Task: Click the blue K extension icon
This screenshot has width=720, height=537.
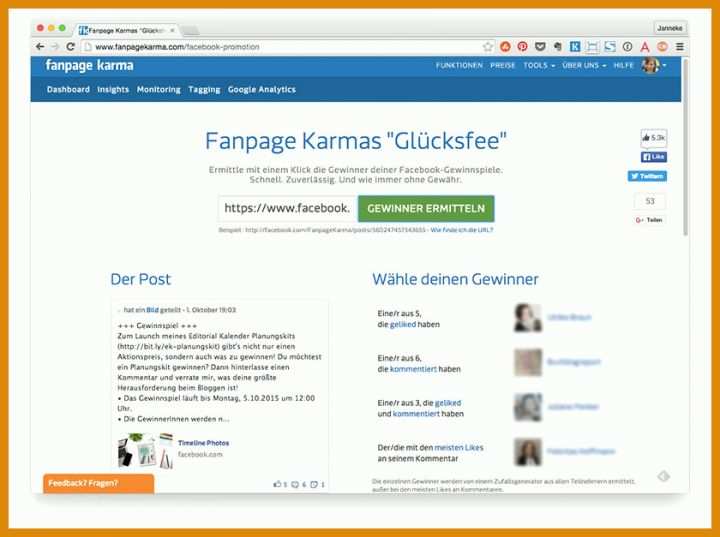Action: tap(575, 47)
